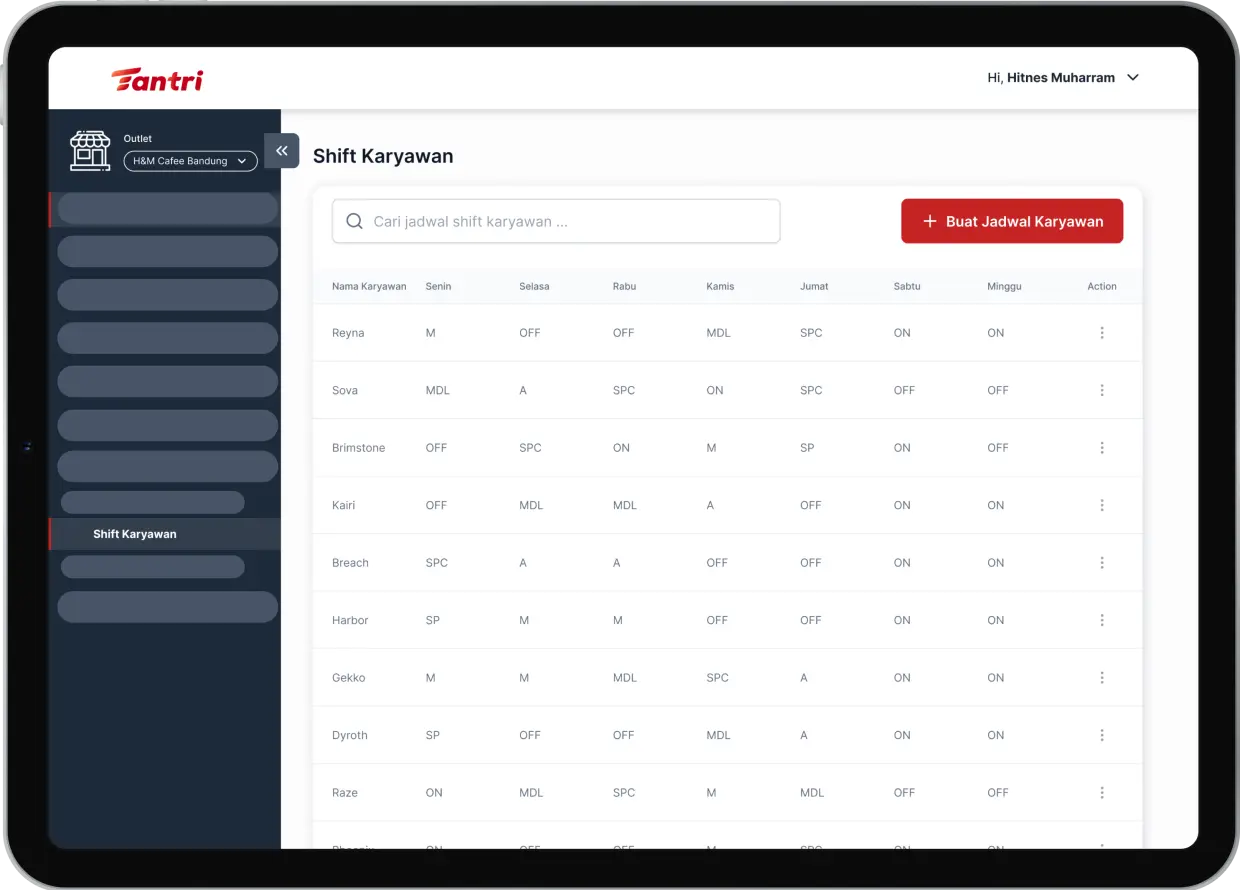The height and width of the screenshot is (890, 1240).
Task: Click Buat Jadwal Karyawan button
Action: click(1011, 221)
